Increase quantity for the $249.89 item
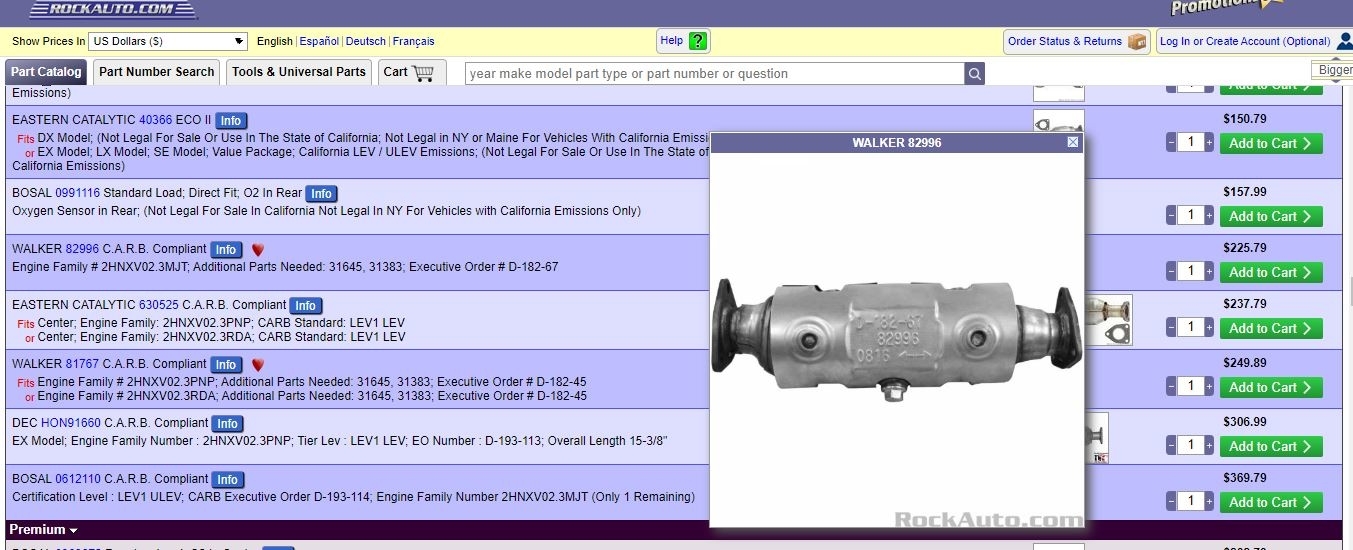The image size is (1353, 550). (1209, 387)
